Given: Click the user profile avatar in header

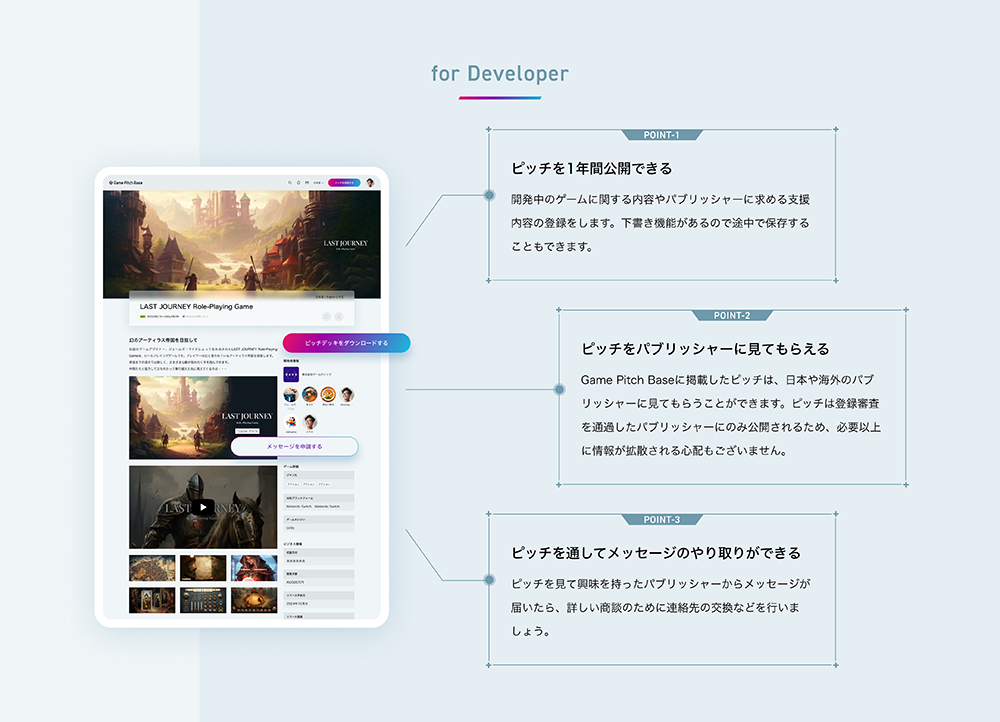Looking at the screenshot, I should click(370, 183).
